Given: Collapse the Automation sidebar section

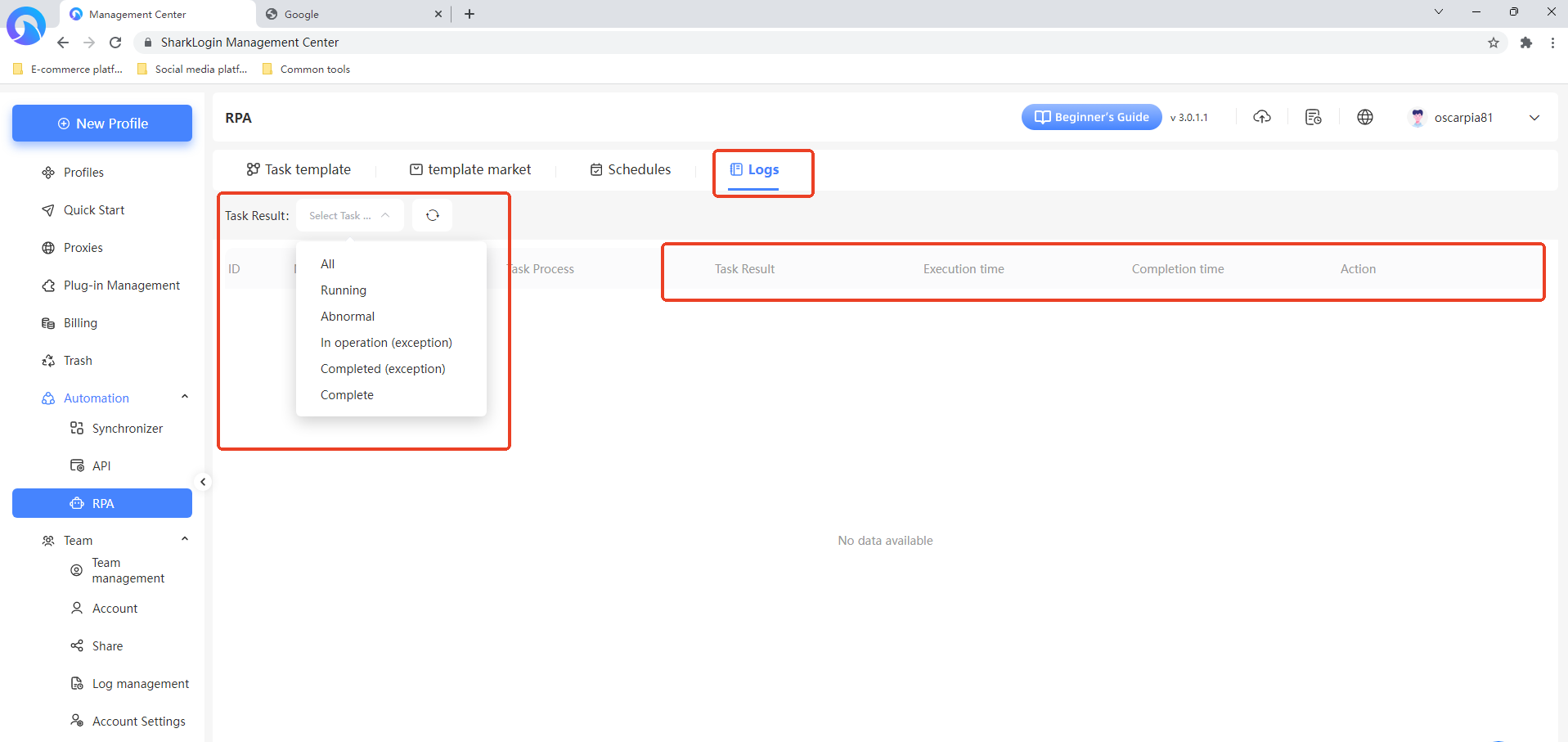Looking at the screenshot, I should tap(185, 398).
